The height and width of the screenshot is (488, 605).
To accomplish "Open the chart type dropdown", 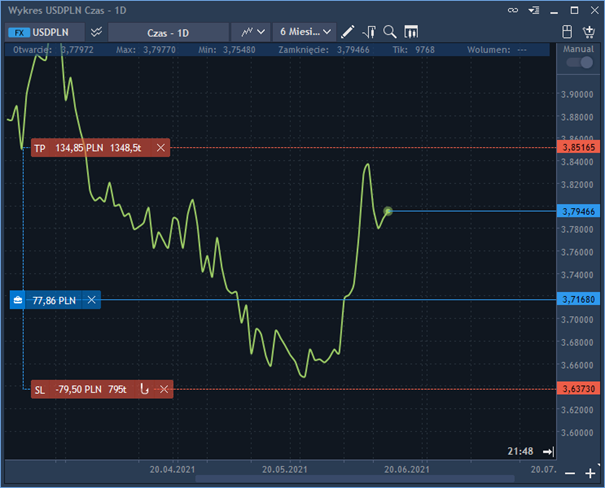I will click(252, 32).
